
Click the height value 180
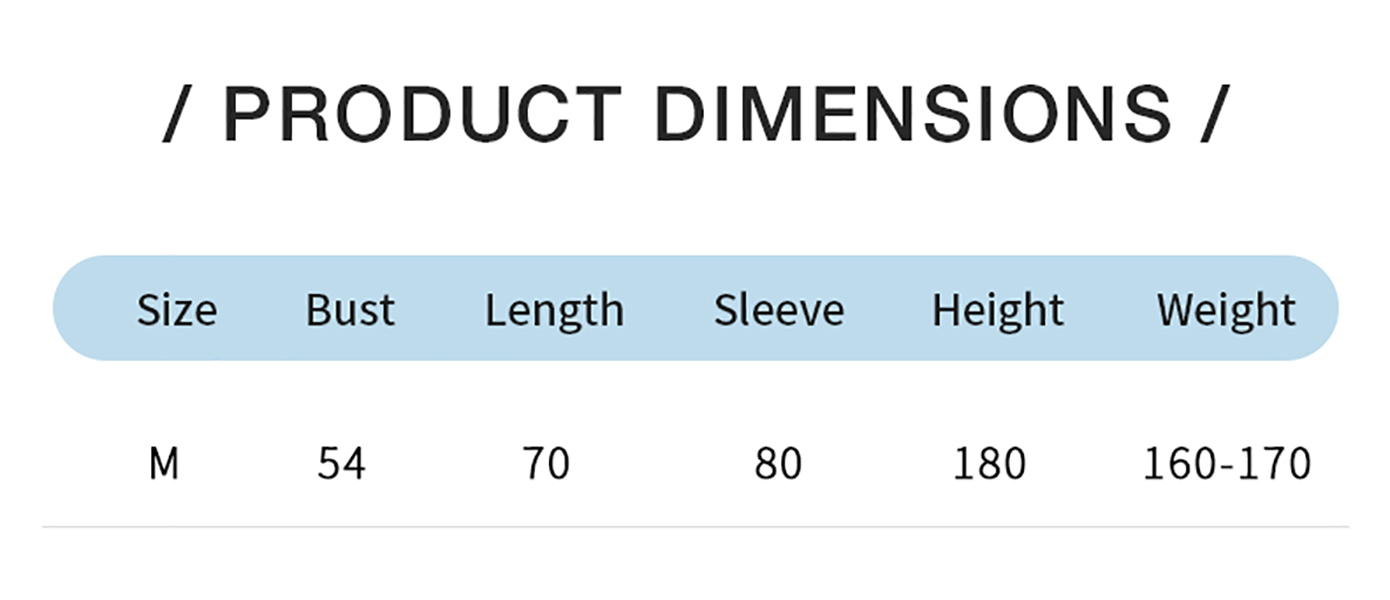pyautogui.click(x=989, y=464)
